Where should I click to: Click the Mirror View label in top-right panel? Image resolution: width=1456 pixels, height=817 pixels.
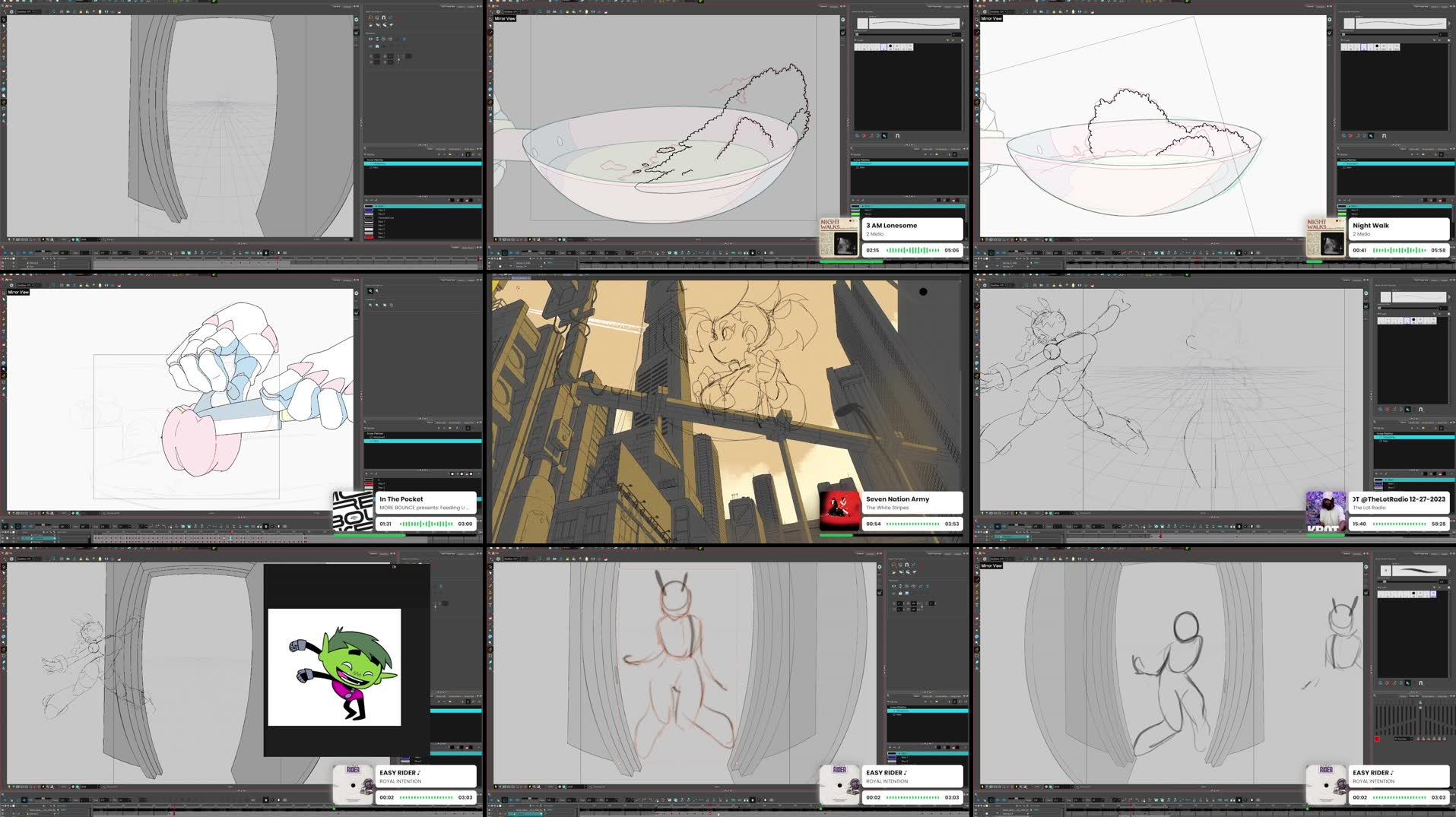[x=991, y=18]
